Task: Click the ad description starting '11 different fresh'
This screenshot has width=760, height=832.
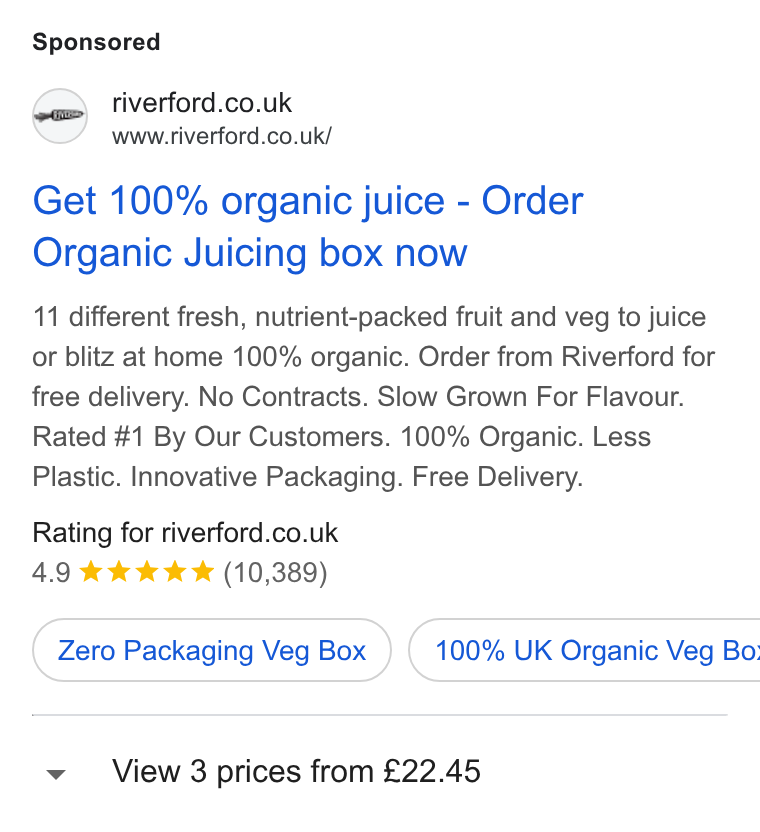Action: click(x=374, y=396)
